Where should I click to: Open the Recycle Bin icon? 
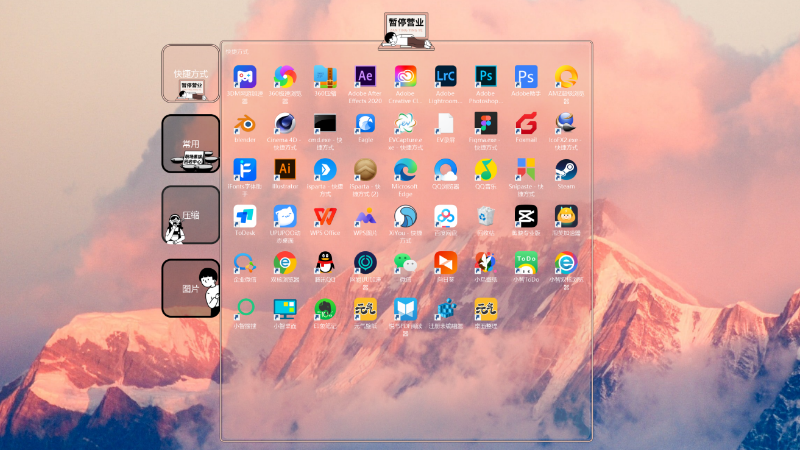click(x=486, y=216)
